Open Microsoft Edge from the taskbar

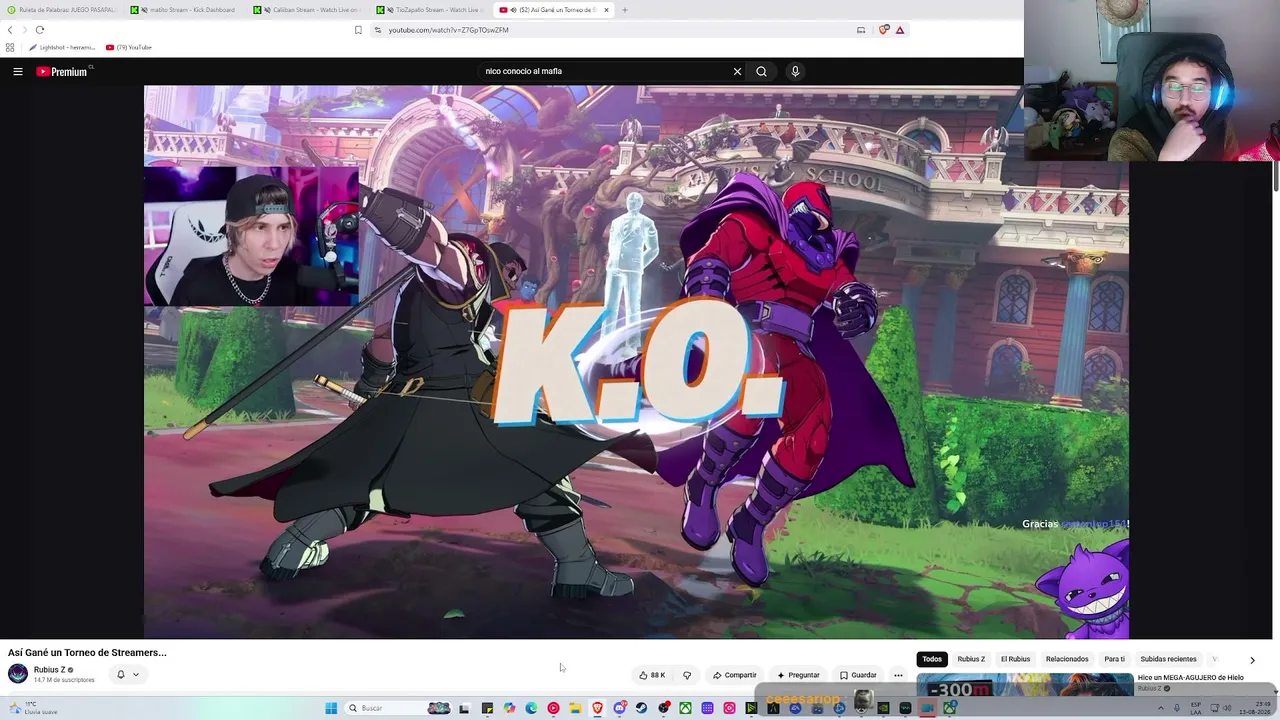pos(531,708)
